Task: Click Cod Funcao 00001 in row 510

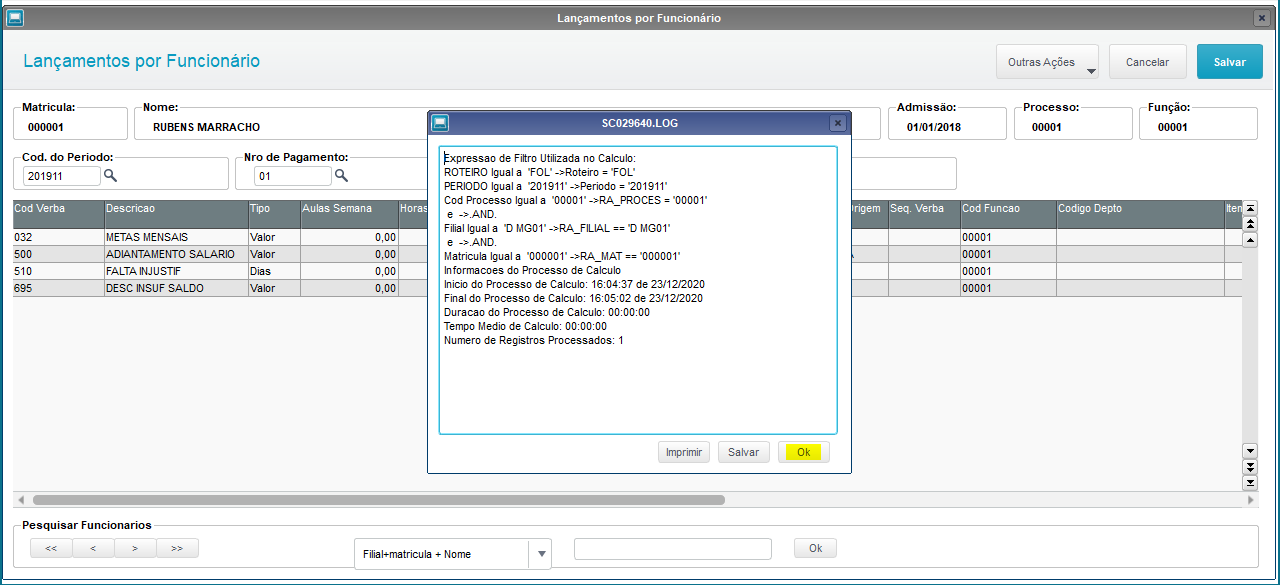Action: (x=1009, y=271)
